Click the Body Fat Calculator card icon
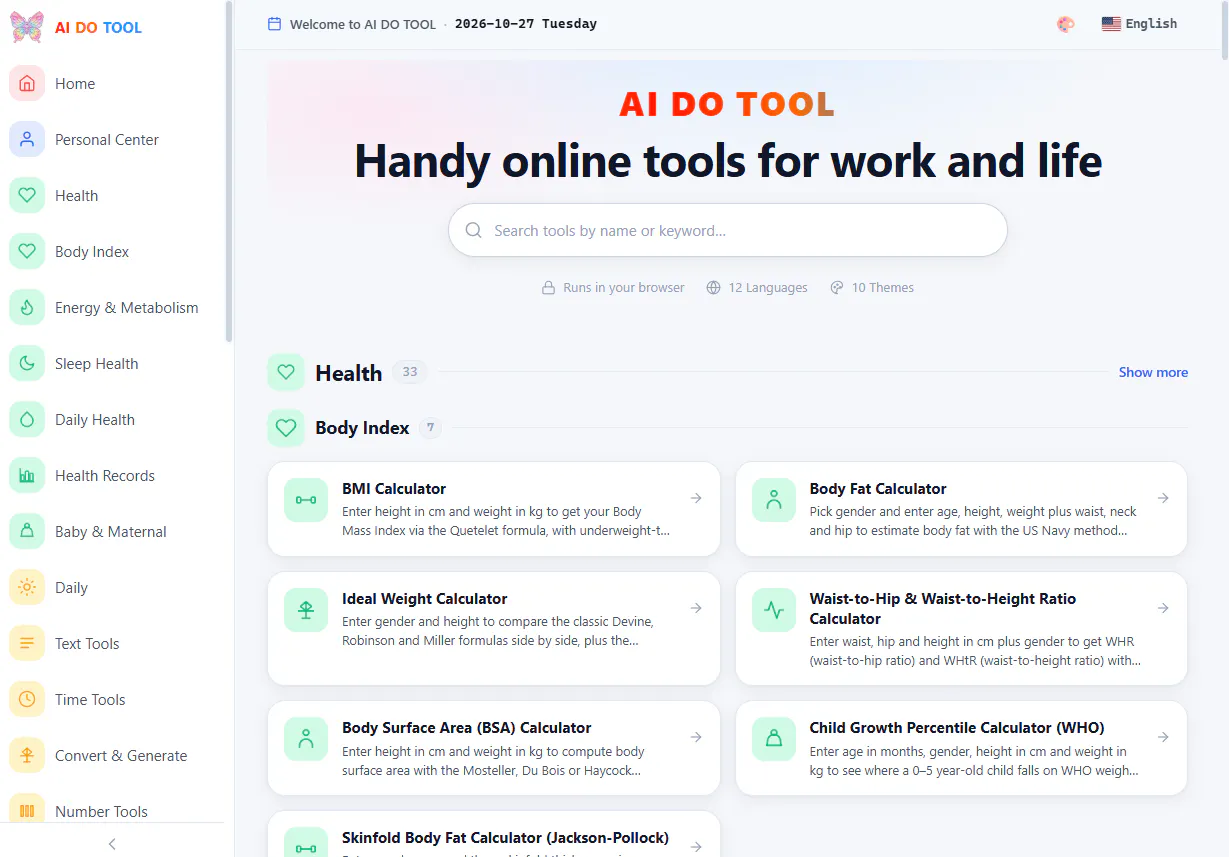The width and height of the screenshot is (1229, 857). click(774, 499)
